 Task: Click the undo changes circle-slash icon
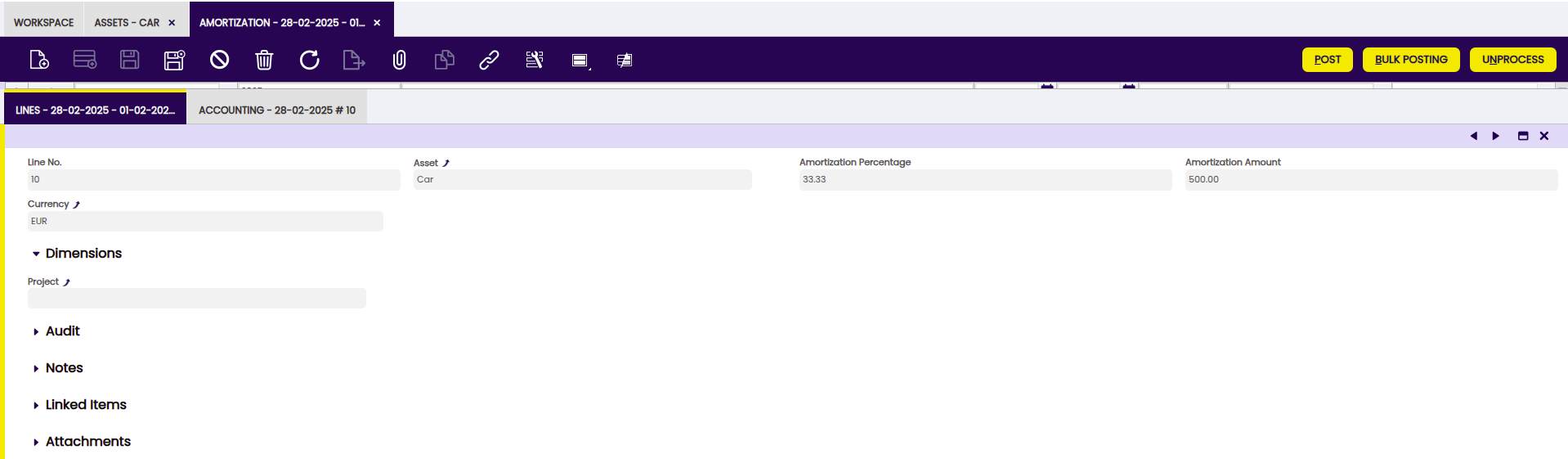(219, 60)
